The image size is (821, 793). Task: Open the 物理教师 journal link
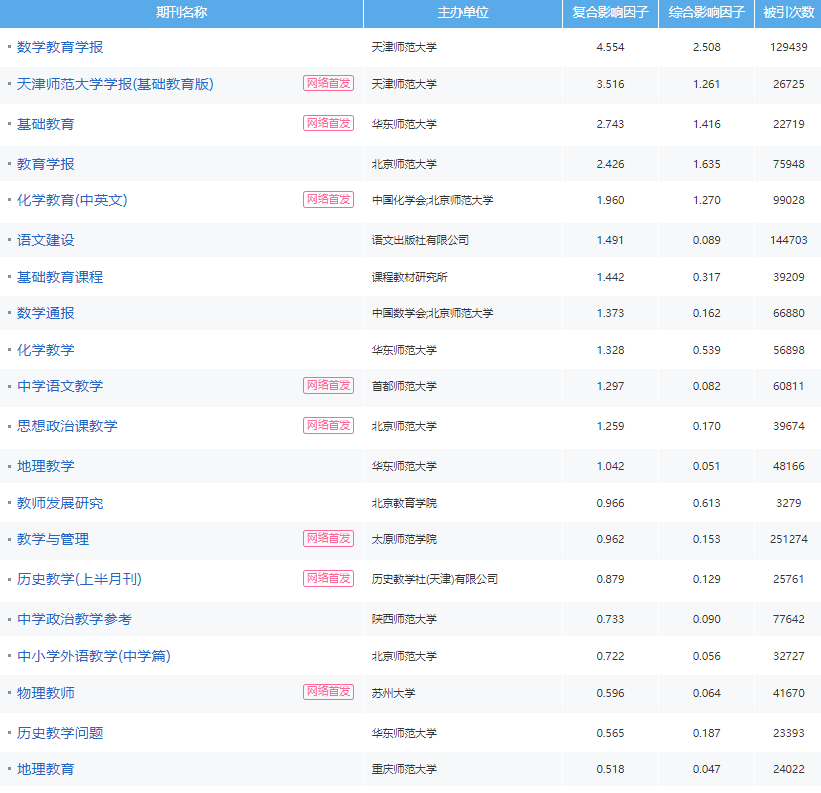point(46,693)
